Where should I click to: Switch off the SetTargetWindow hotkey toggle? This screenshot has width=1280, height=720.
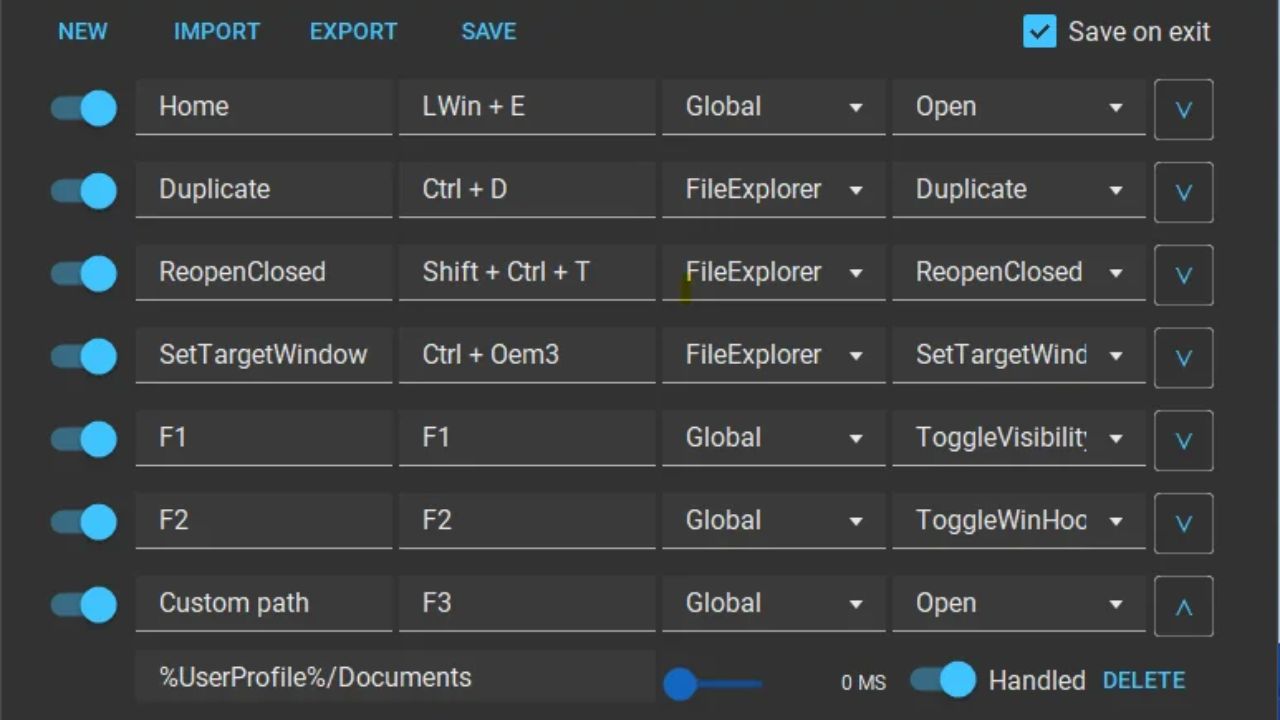pyautogui.click(x=84, y=356)
